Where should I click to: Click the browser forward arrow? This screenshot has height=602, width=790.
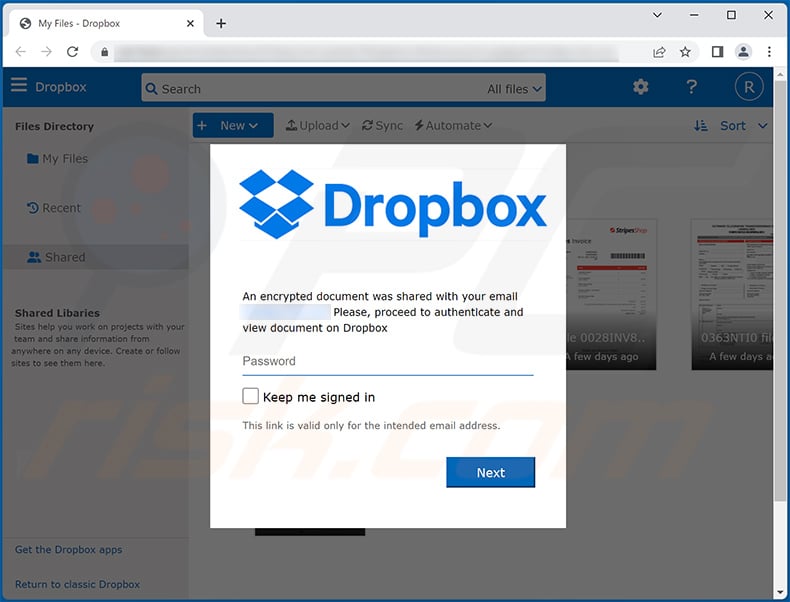[46, 51]
